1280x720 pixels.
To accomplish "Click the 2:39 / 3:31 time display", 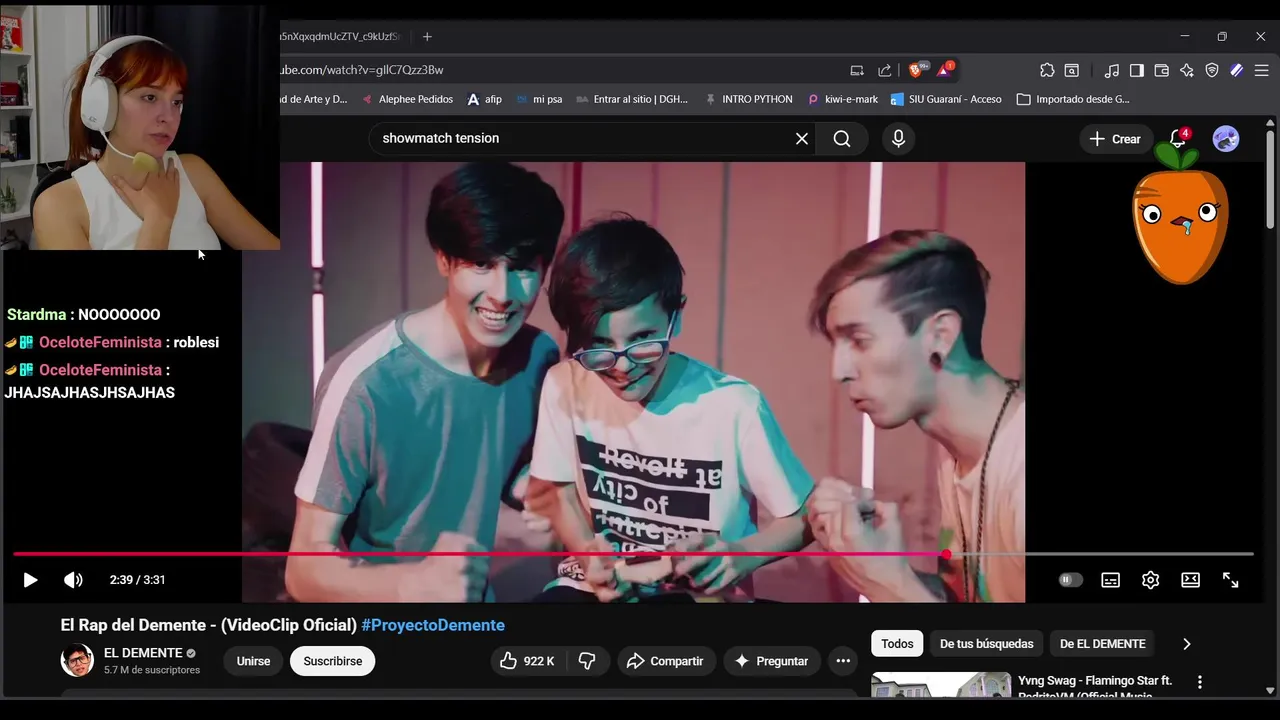I will pos(137,580).
